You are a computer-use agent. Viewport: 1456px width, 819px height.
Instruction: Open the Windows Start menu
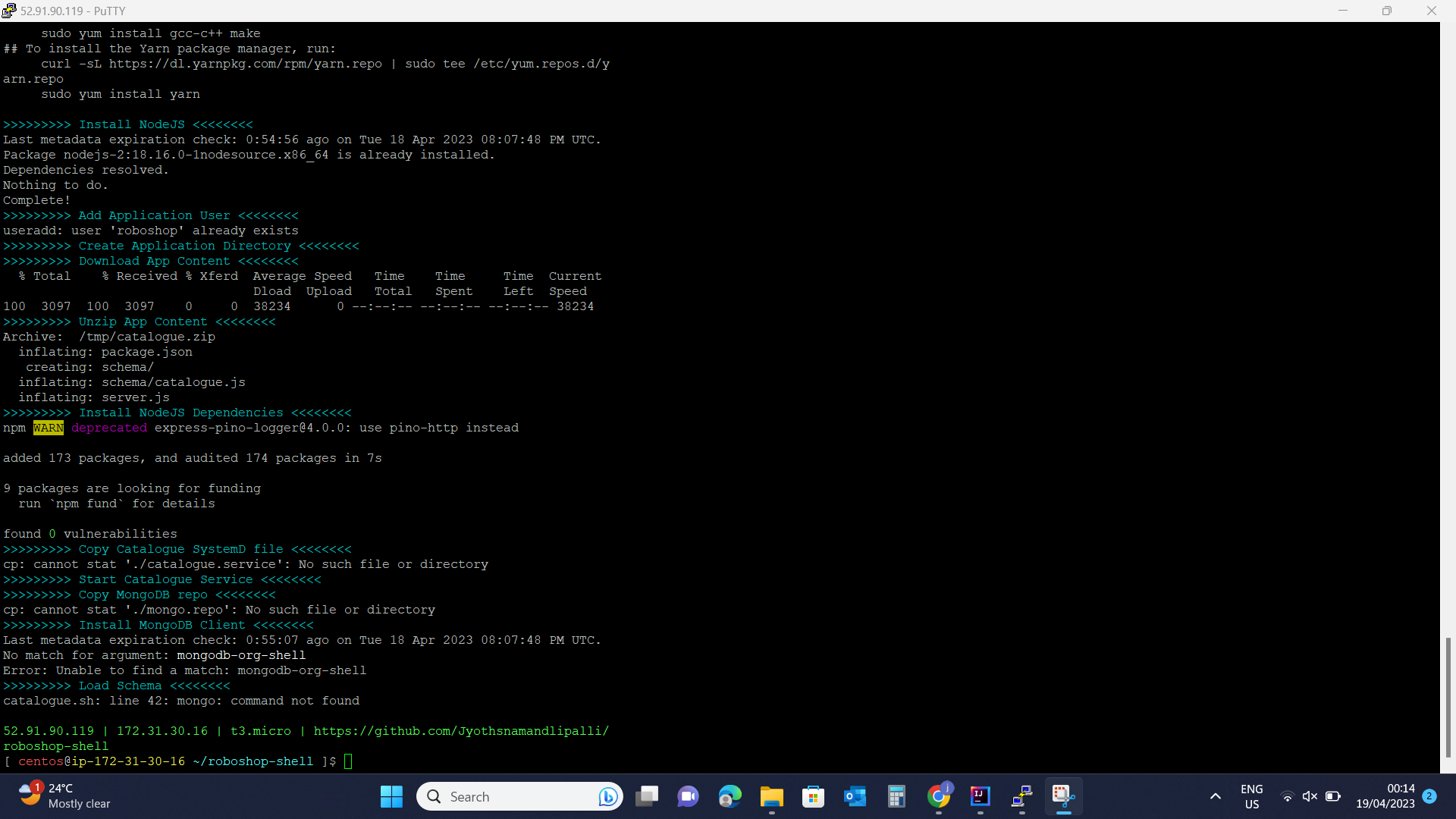tap(390, 797)
